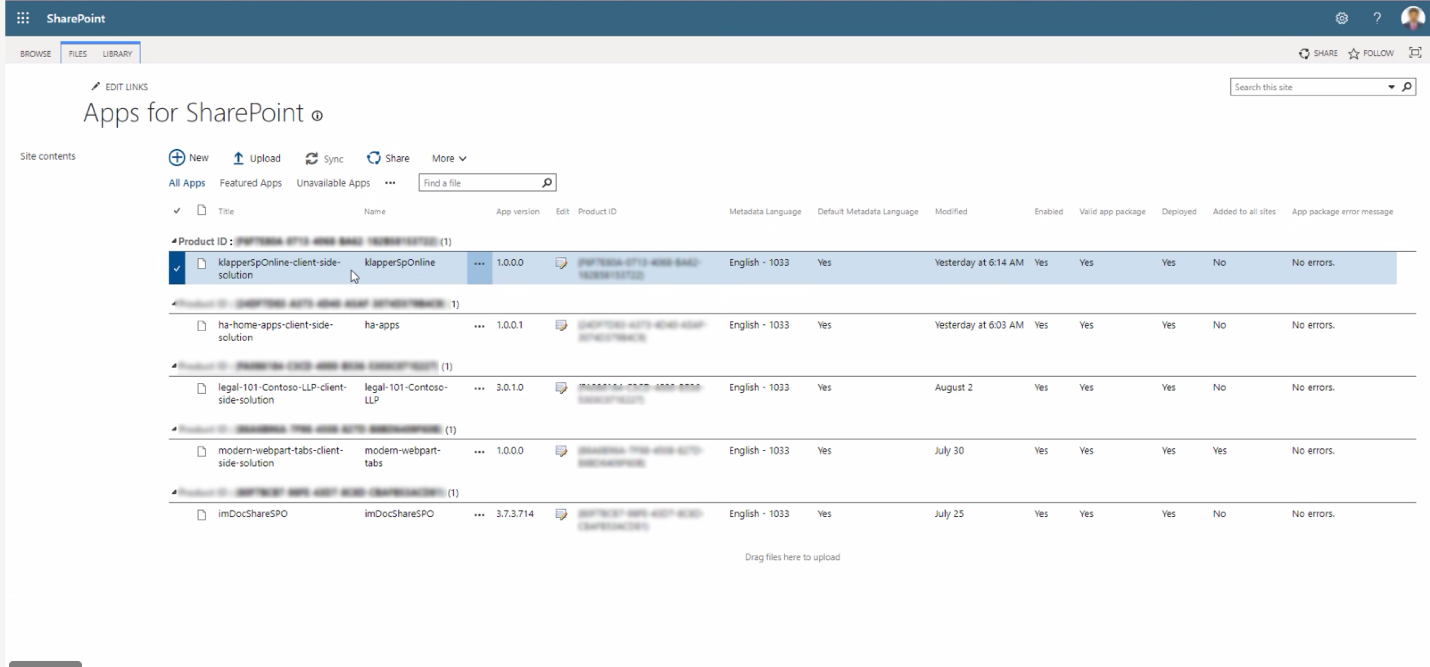Deselect the checked klapperSpOnline row checkbox
This screenshot has height=667, width=1430.
pyautogui.click(x=177, y=269)
